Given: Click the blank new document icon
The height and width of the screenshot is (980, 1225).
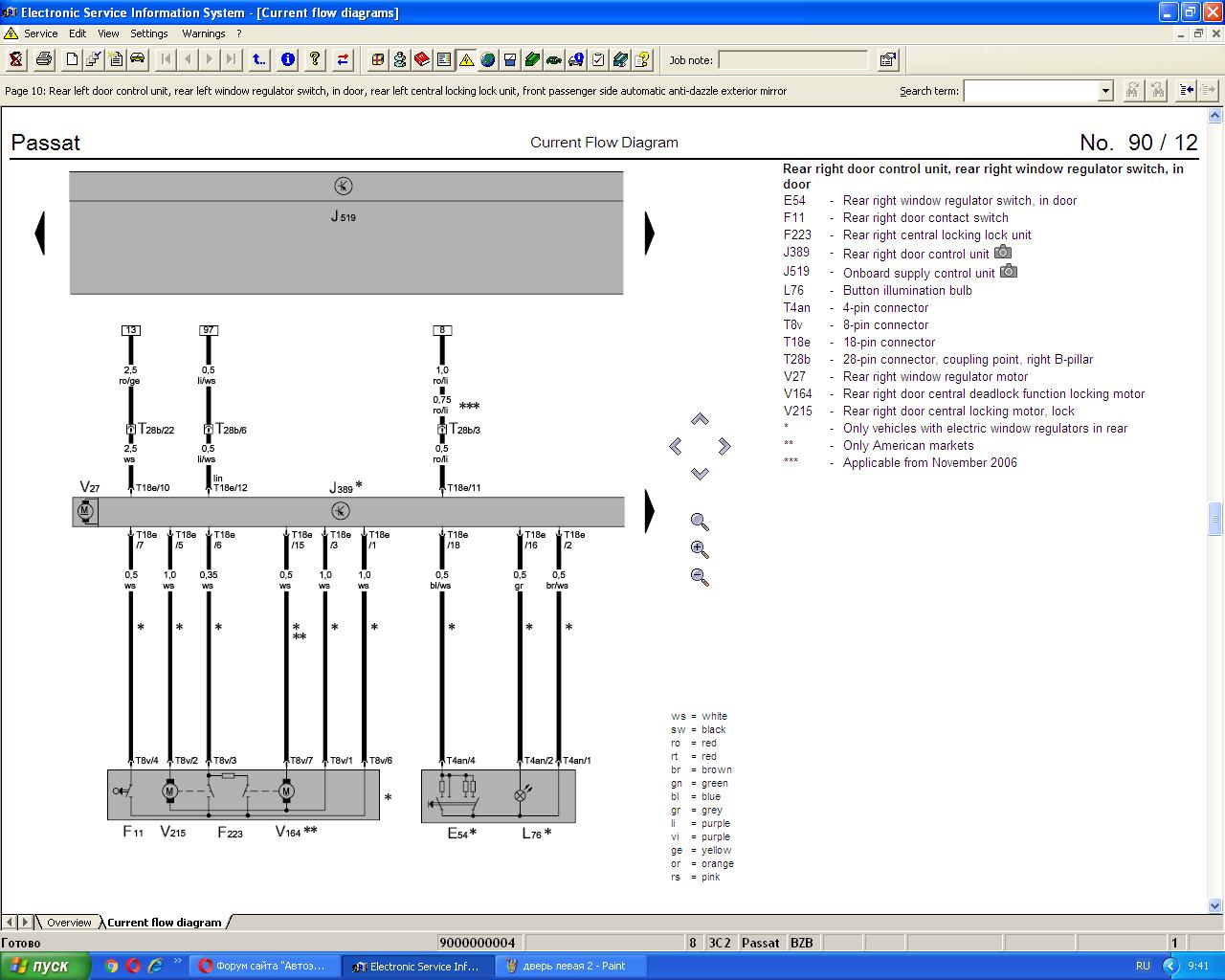Looking at the screenshot, I should tap(72, 59).
